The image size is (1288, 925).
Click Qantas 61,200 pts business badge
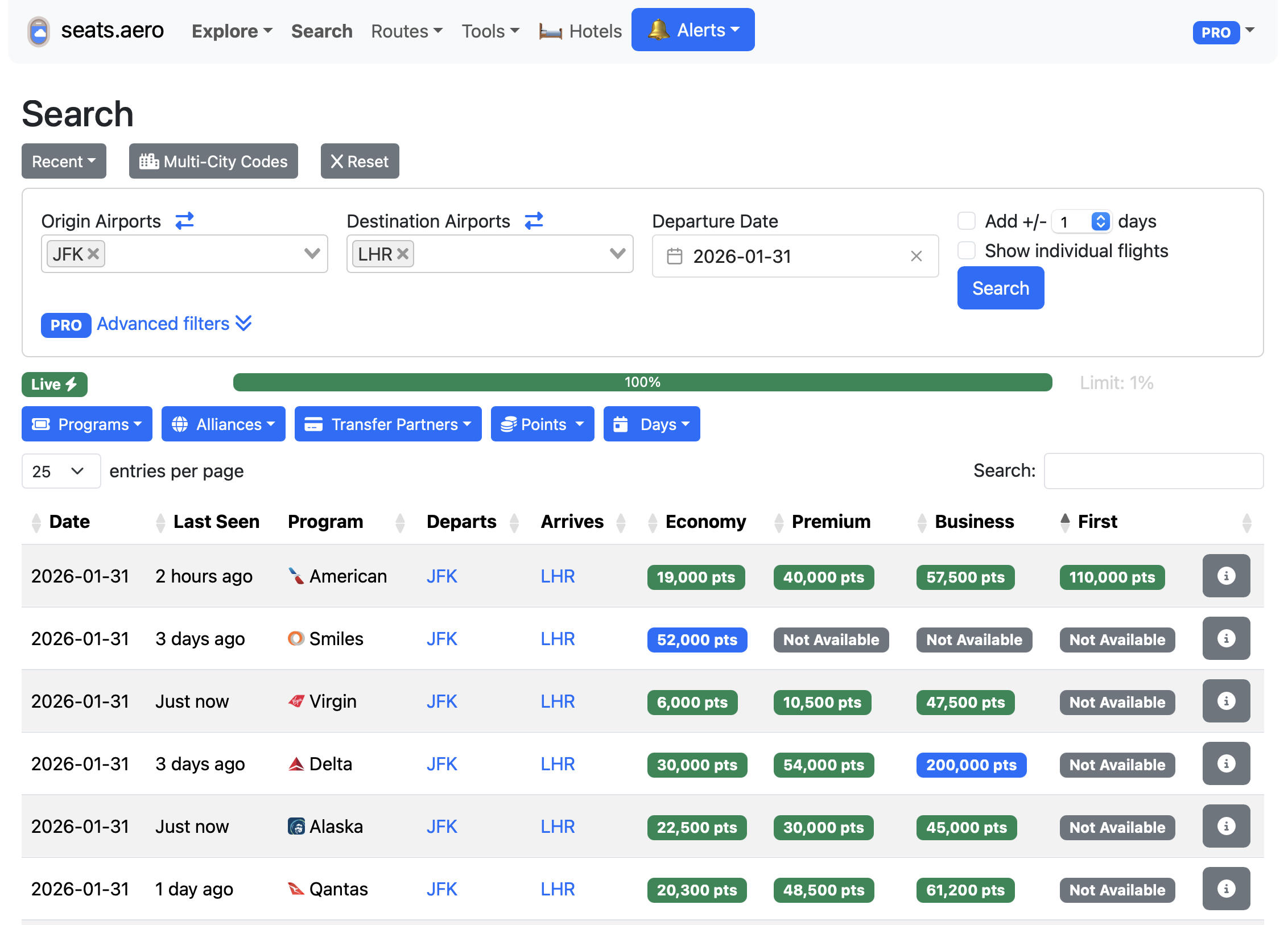(x=965, y=890)
